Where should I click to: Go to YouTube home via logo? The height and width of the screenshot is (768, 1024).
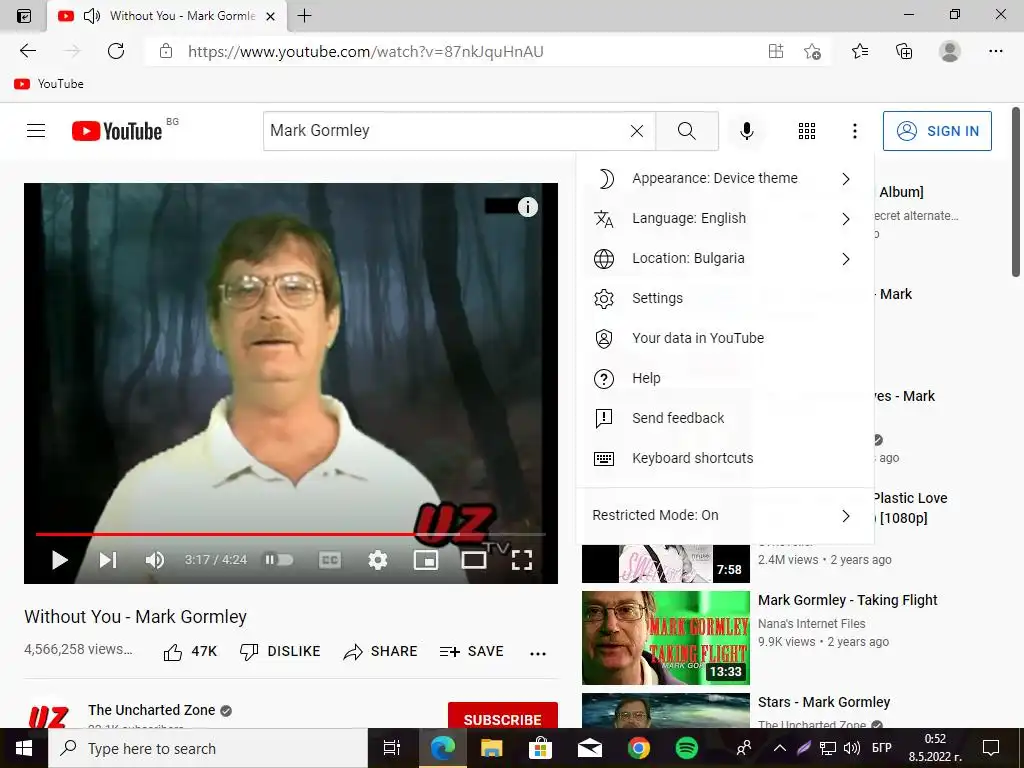coord(117,131)
